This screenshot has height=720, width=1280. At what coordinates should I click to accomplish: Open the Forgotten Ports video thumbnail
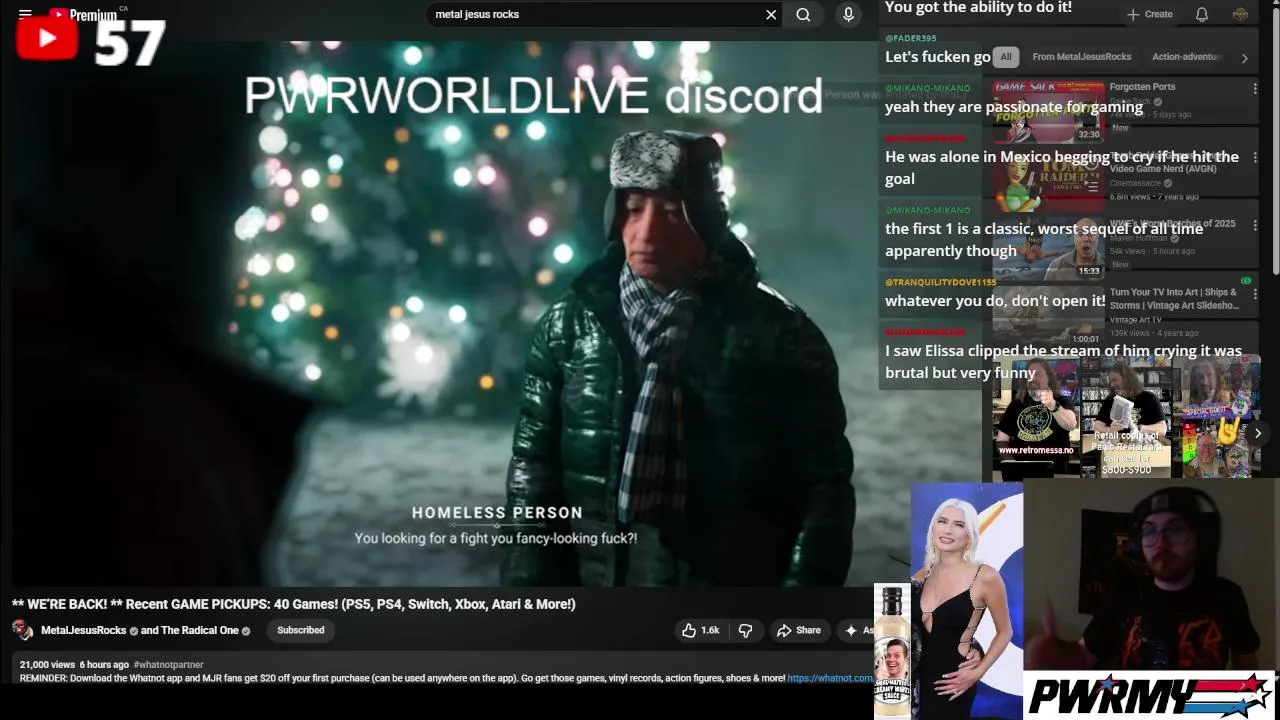pos(1048,111)
